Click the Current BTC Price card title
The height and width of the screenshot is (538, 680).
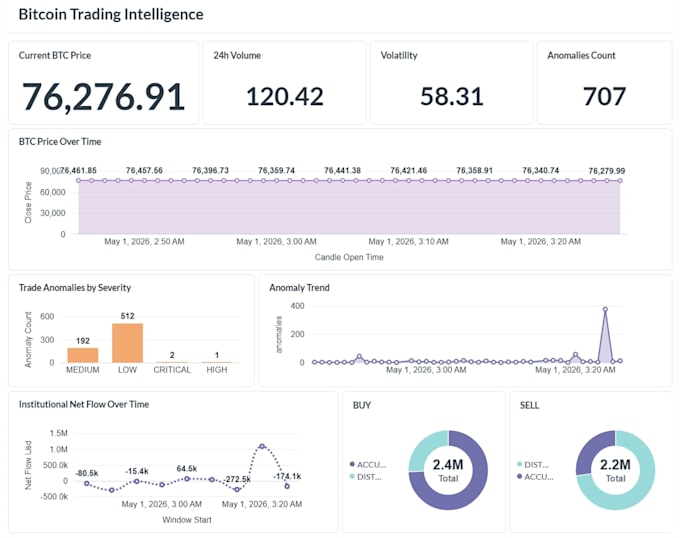tap(55, 55)
